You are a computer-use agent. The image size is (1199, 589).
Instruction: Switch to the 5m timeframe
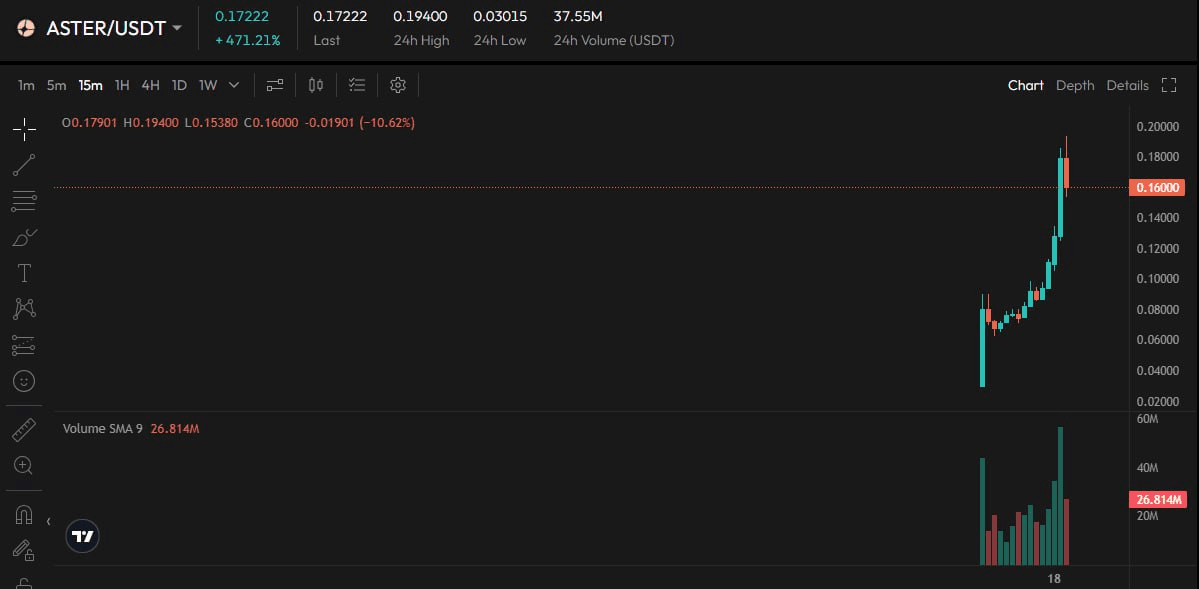[57, 85]
